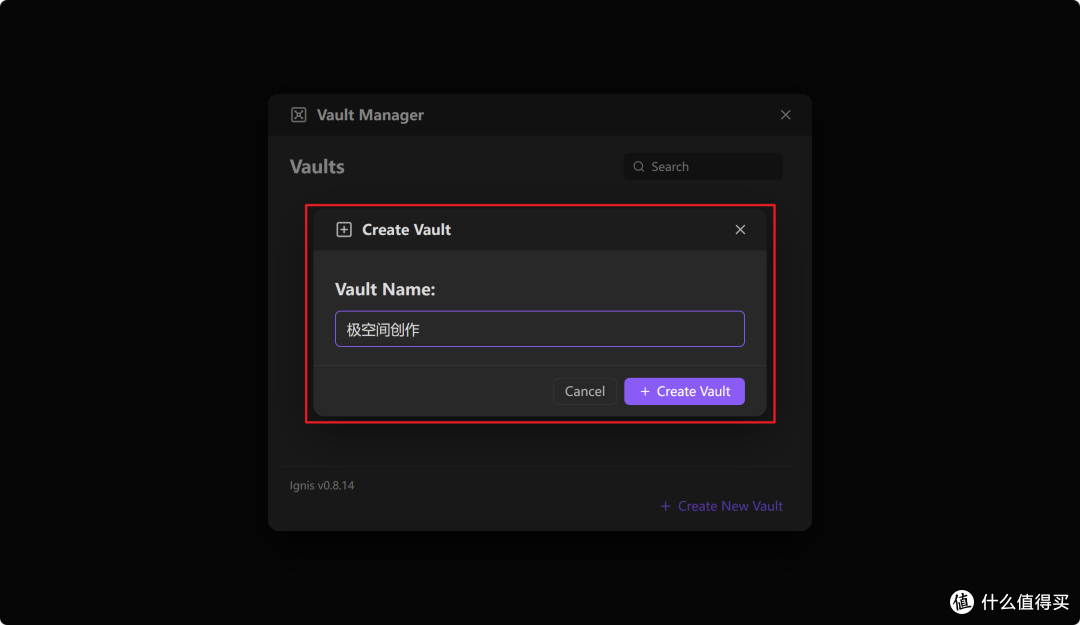Click the 什么值得买 watermark text
Image resolution: width=1080 pixels, height=625 pixels.
pyautogui.click(x=1025, y=602)
